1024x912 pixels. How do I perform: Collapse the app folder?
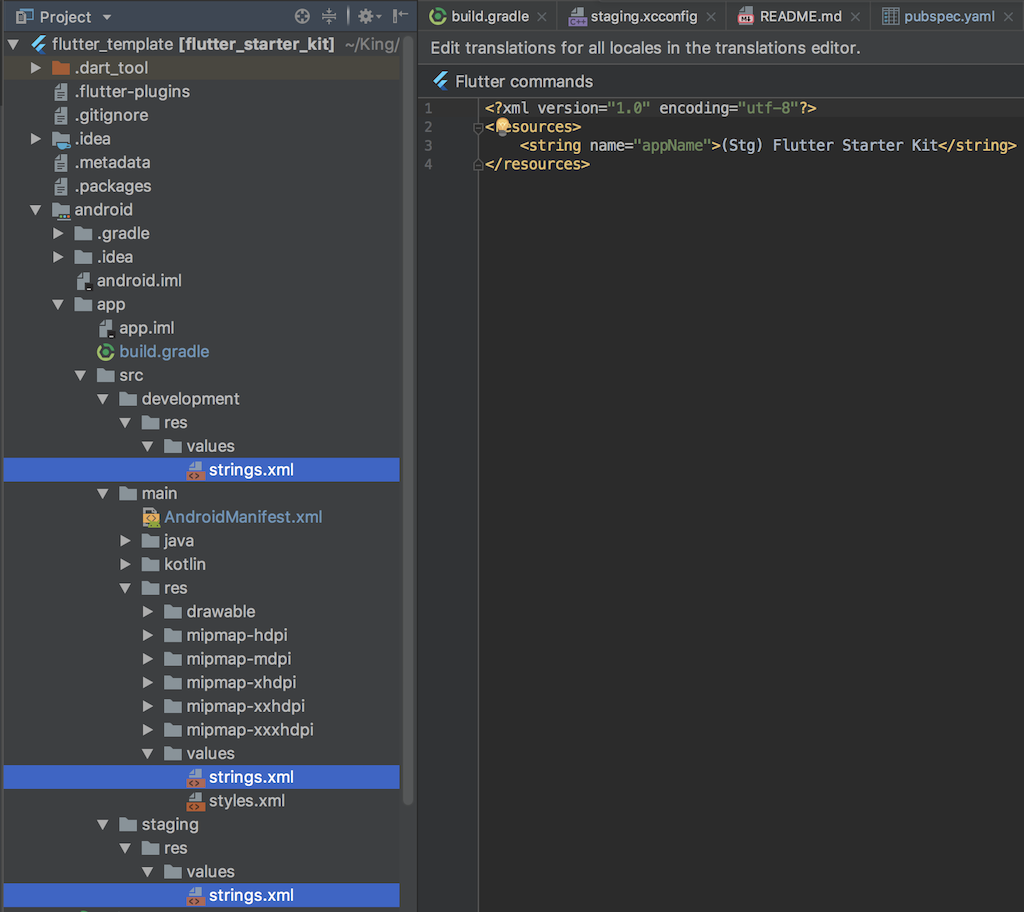(58, 304)
